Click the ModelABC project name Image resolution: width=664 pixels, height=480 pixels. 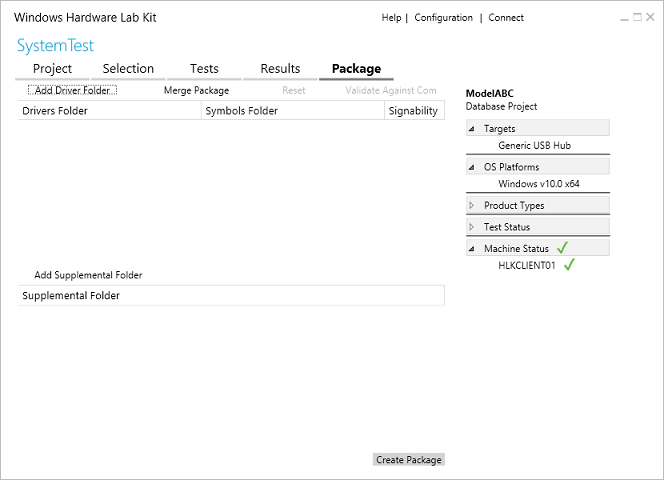tap(490, 94)
